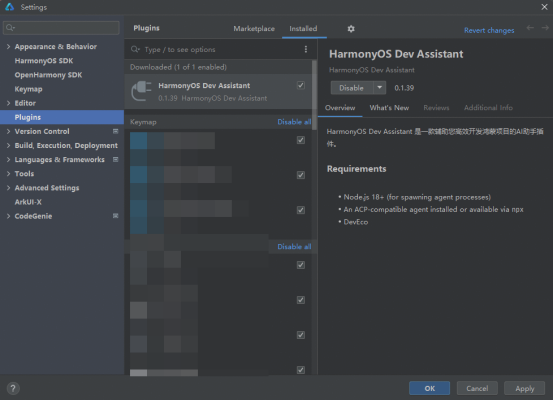Image resolution: width=553 pixels, height=401 pixels.
Task: Expand Languages & Frameworks node
Action: point(8,159)
